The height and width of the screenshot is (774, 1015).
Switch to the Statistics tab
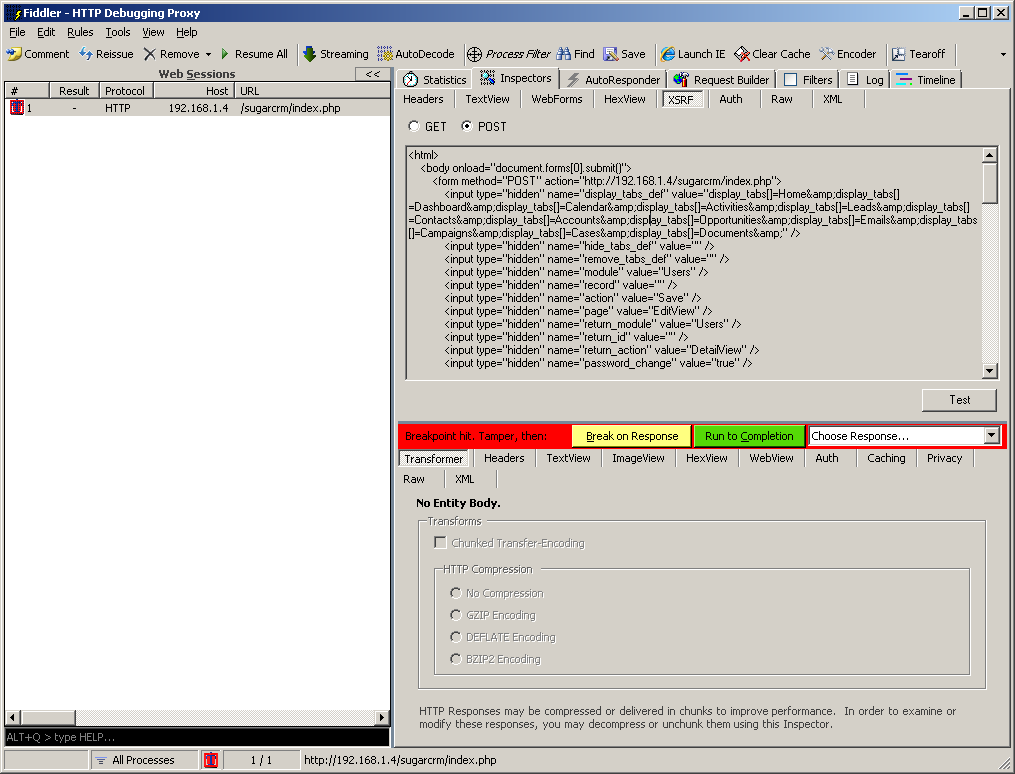[434, 80]
